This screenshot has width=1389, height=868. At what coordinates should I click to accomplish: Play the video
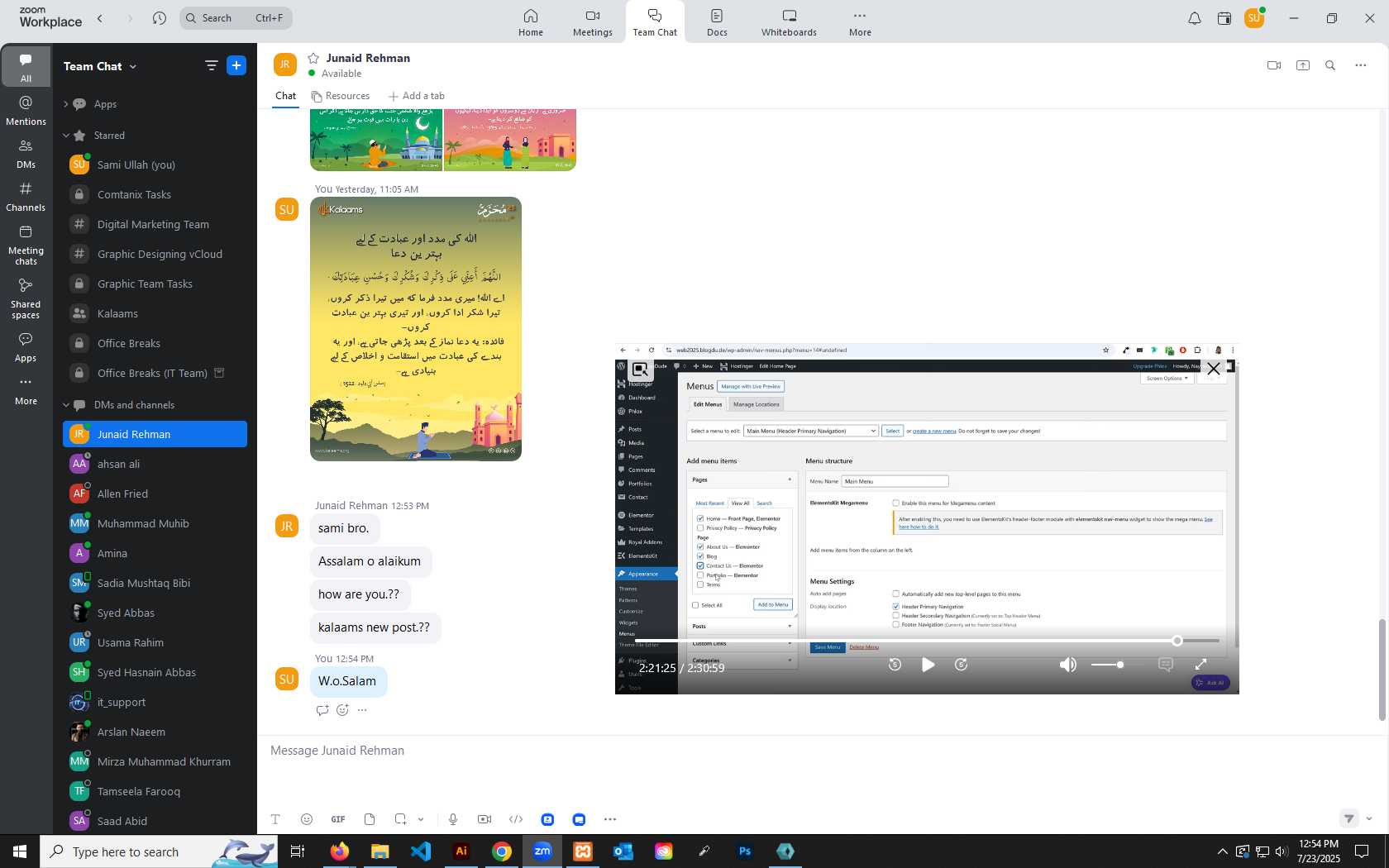928,665
